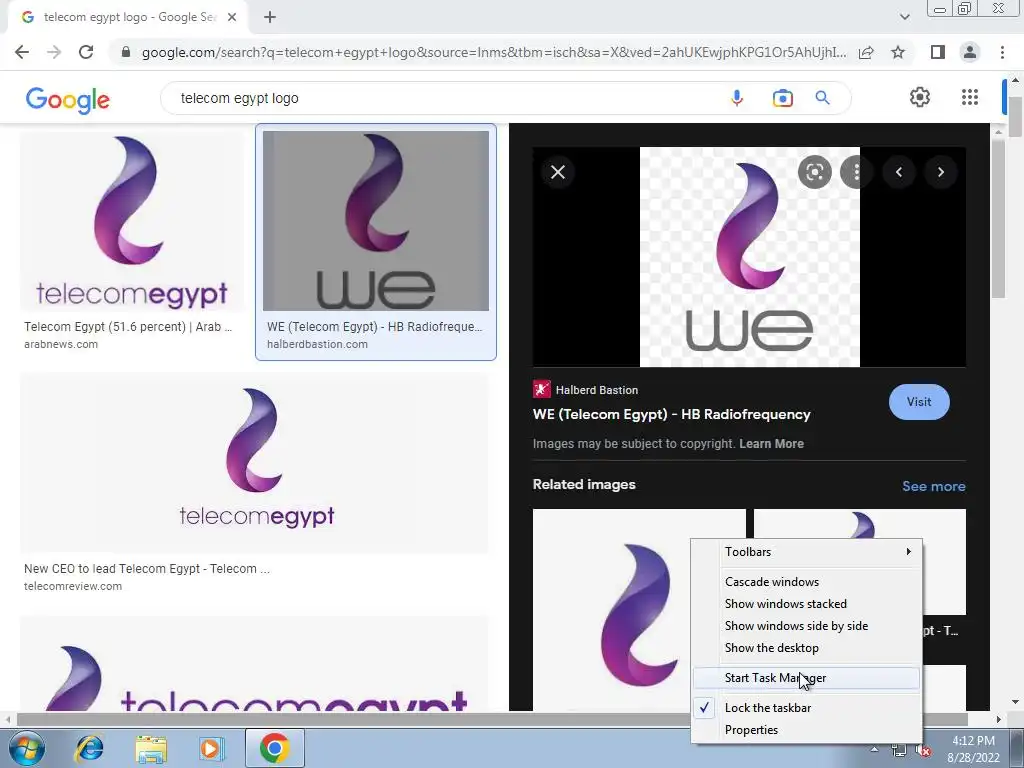Click the taskbar clock 4:12 PM
This screenshot has width=1024, height=768.
pyautogui.click(x=973, y=741)
